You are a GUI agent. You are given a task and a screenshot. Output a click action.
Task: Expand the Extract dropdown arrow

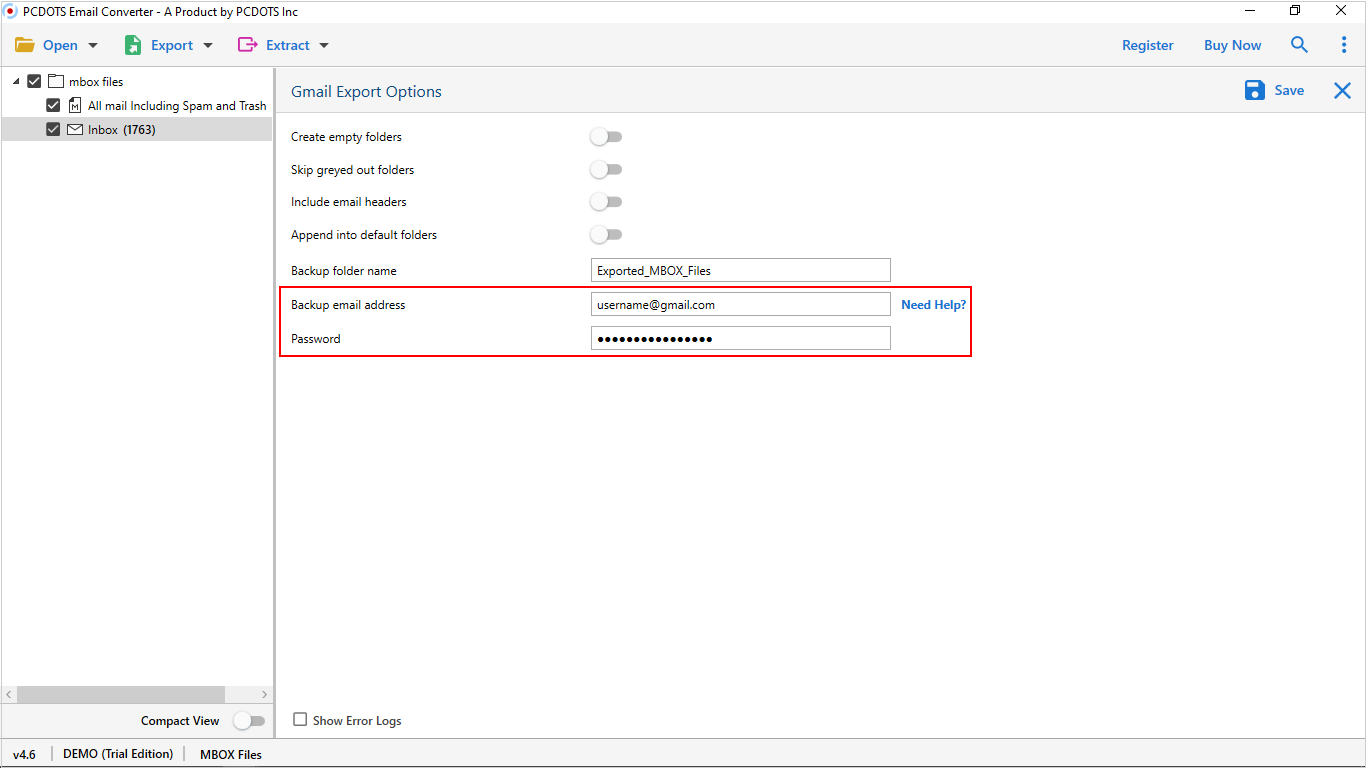pyautogui.click(x=323, y=46)
